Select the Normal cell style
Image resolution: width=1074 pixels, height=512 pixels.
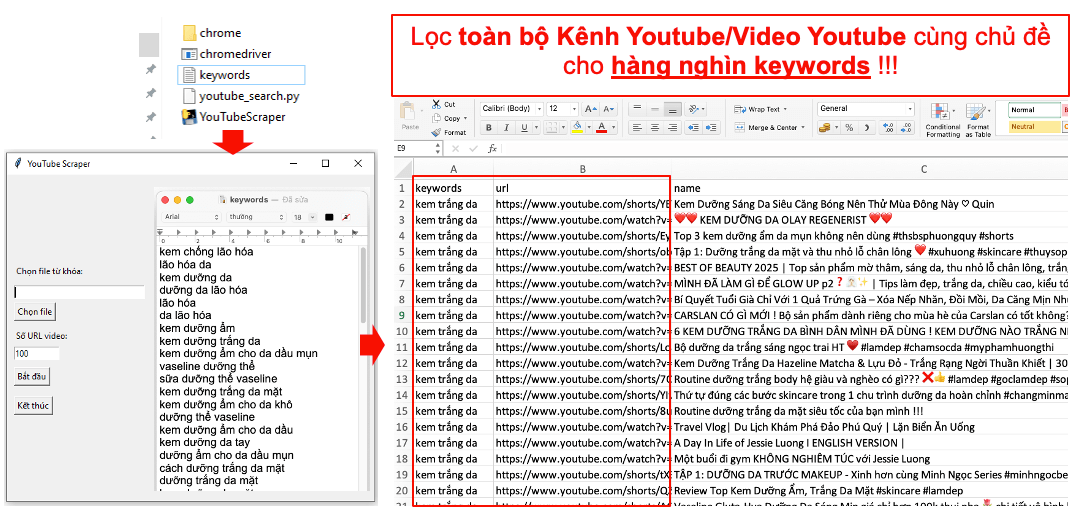click(x=1033, y=110)
